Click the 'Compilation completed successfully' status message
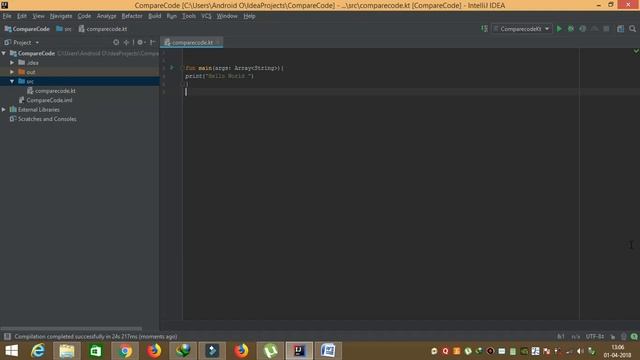Viewport: 640px width, 360px height. [x=96, y=336]
